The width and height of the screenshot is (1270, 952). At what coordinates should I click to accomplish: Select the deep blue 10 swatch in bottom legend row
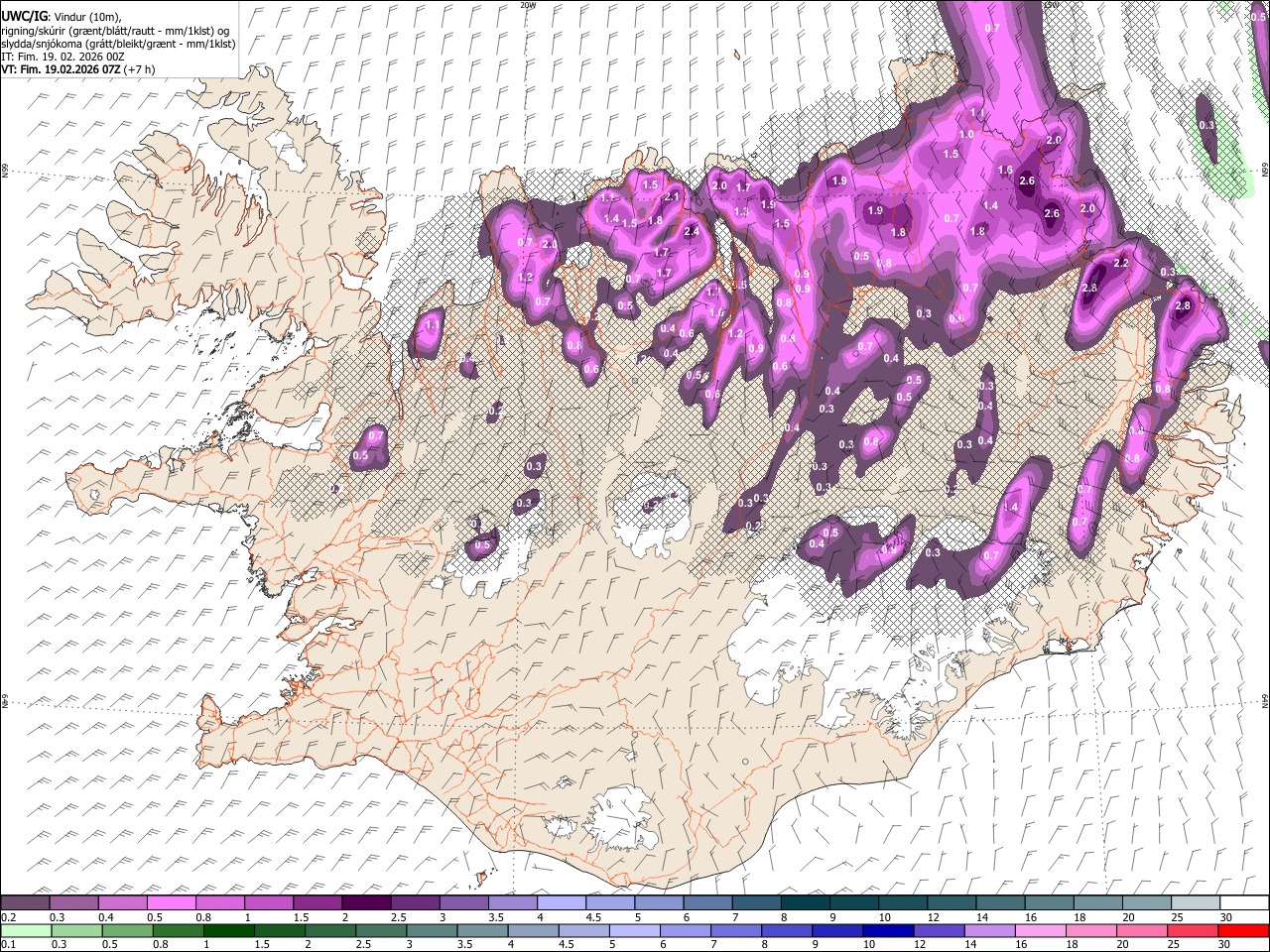tap(887, 930)
